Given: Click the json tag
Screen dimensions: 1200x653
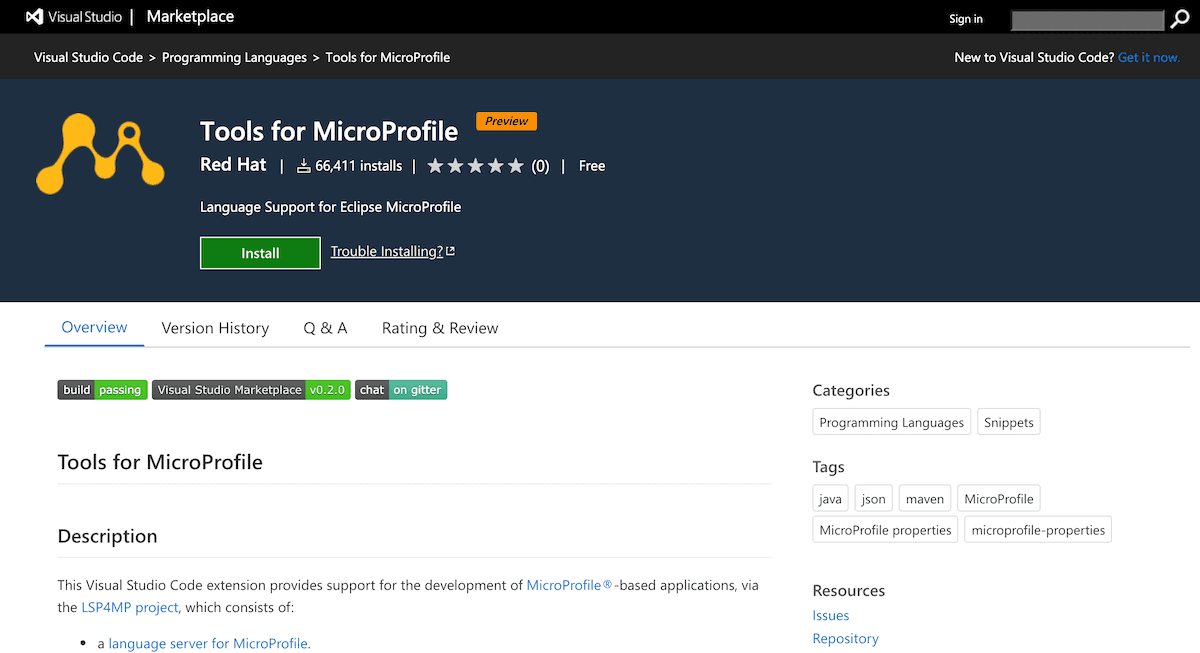Looking at the screenshot, I should click(x=874, y=498).
